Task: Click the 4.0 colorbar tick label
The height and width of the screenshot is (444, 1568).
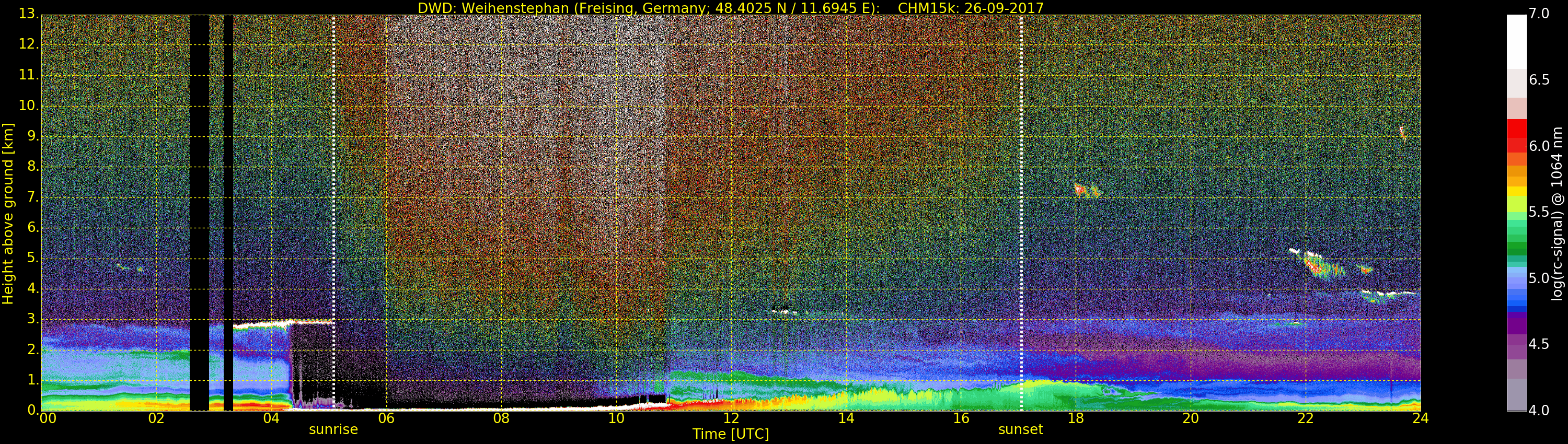Action: (x=1539, y=411)
